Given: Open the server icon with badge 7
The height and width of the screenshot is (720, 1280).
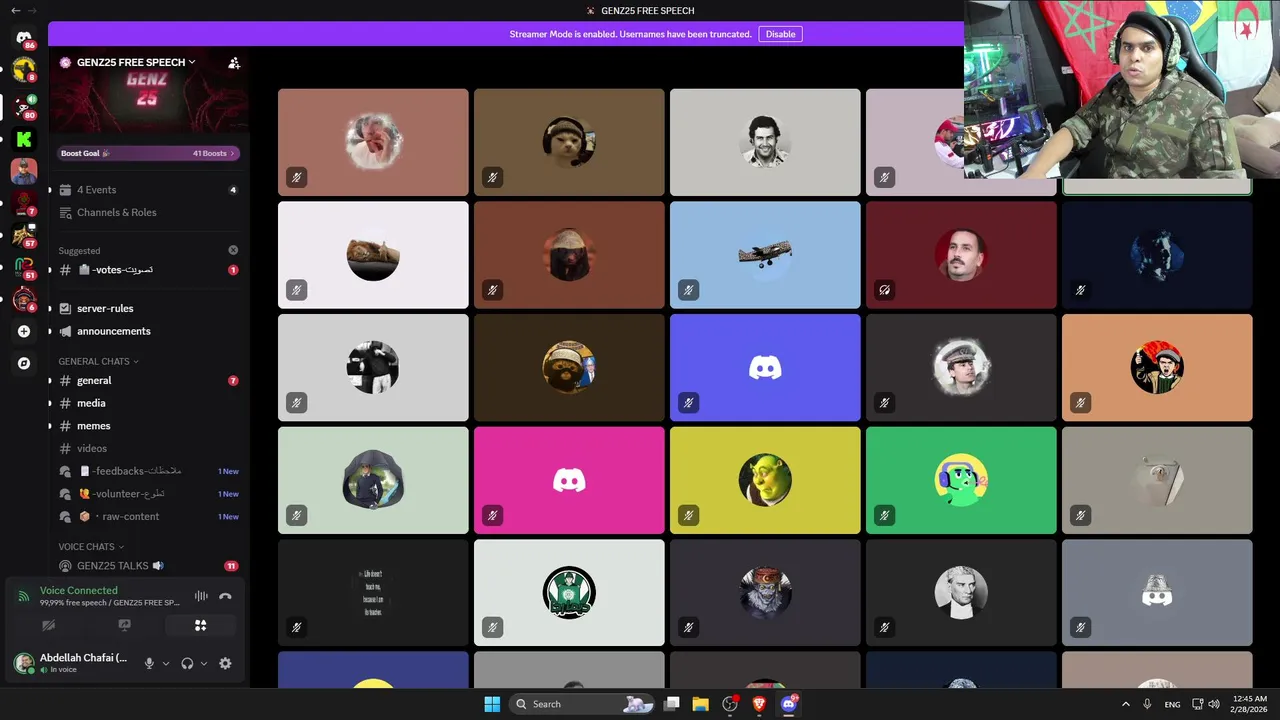Looking at the screenshot, I should 24,204.
